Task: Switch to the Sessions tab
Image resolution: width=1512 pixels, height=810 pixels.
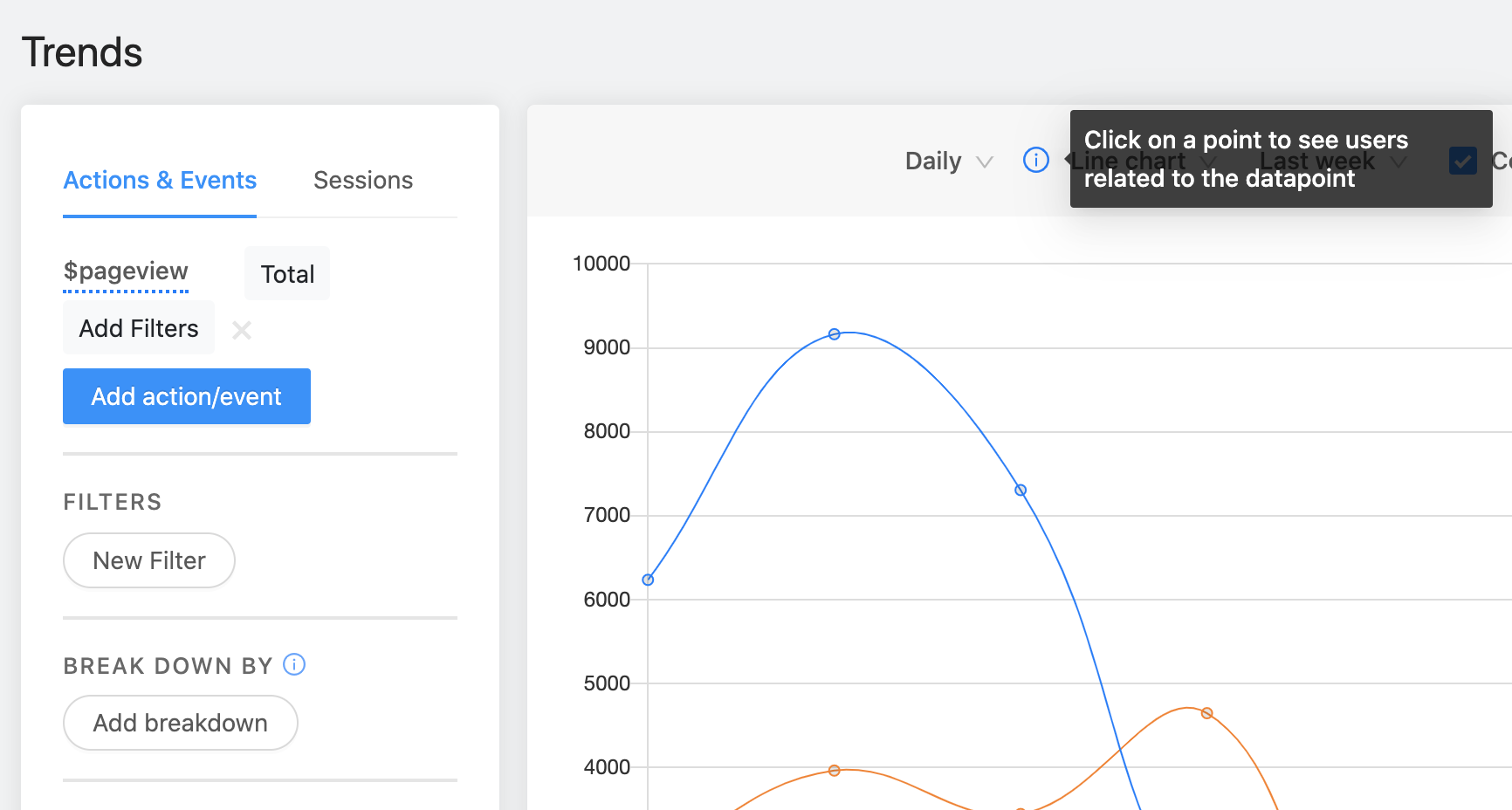Action: [363, 180]
